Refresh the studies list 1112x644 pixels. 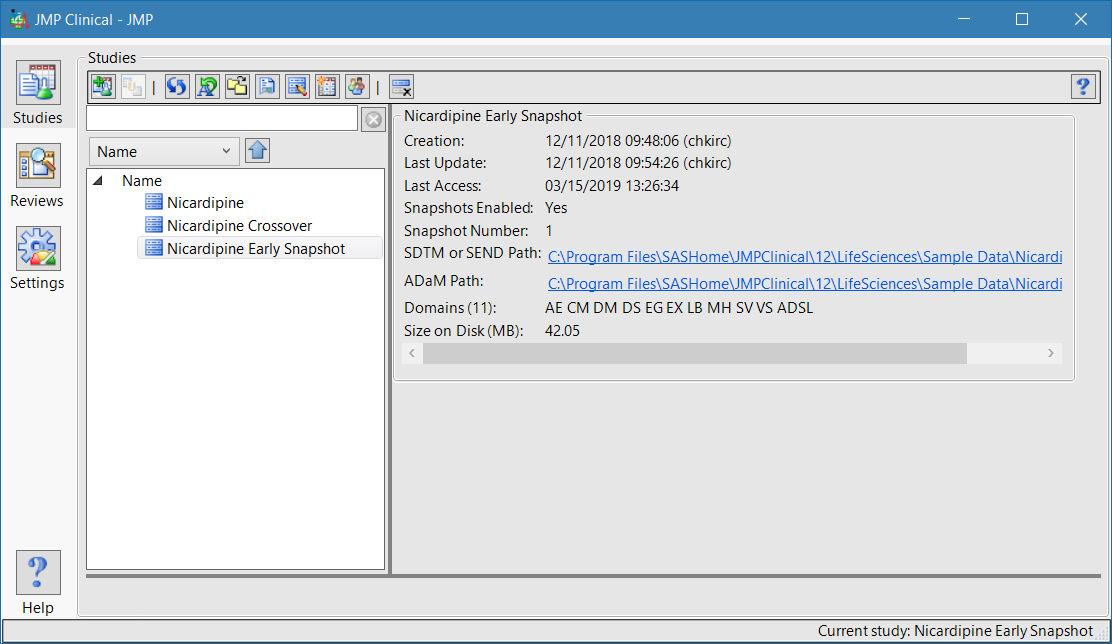click(176, 86)
